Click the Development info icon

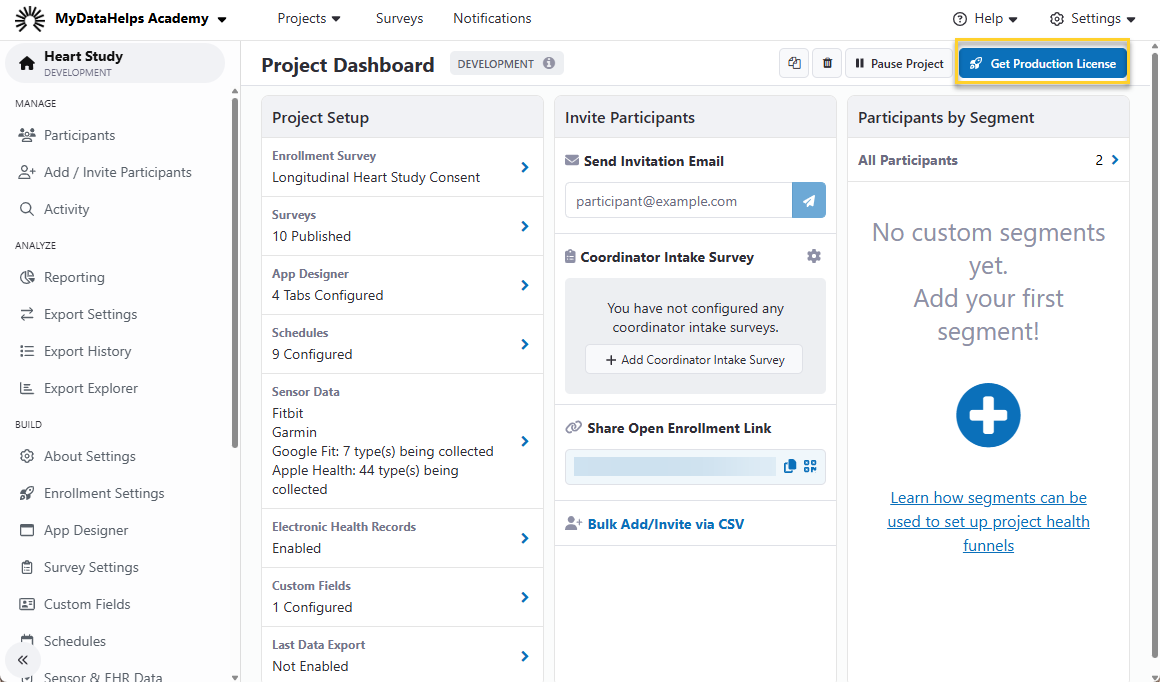[x=549, y=64]
